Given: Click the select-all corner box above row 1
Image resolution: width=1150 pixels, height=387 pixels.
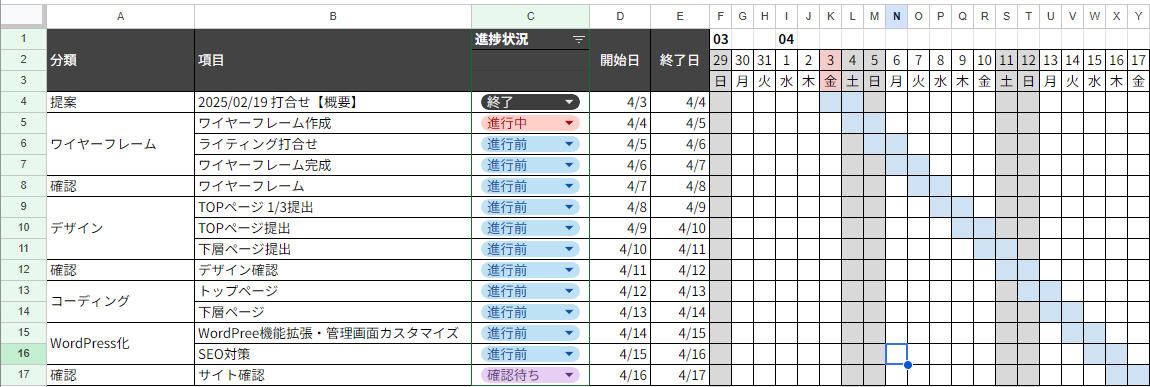Looking at the screenshot, I should coord(23,16).
